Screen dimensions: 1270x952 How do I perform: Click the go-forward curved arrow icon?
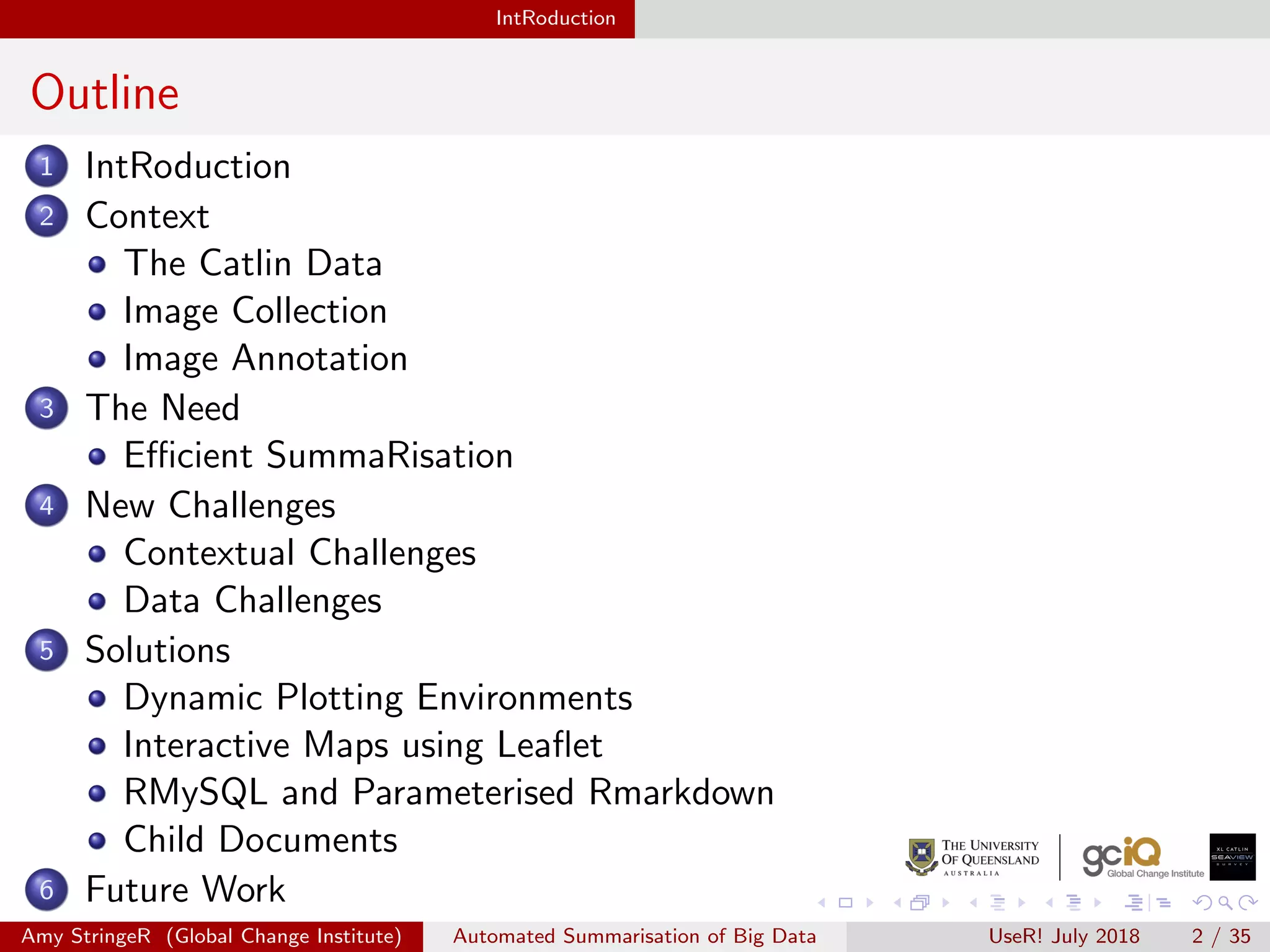[x=1248, y=903]
